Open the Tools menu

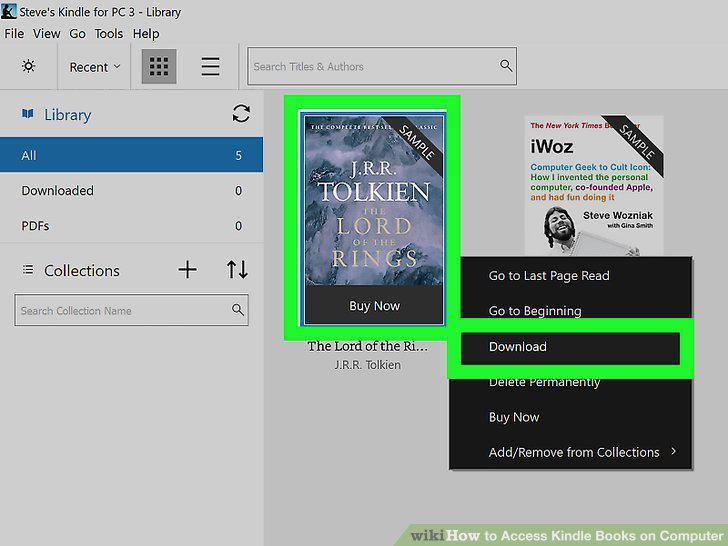pyautogui.click(x=109, y=34)
